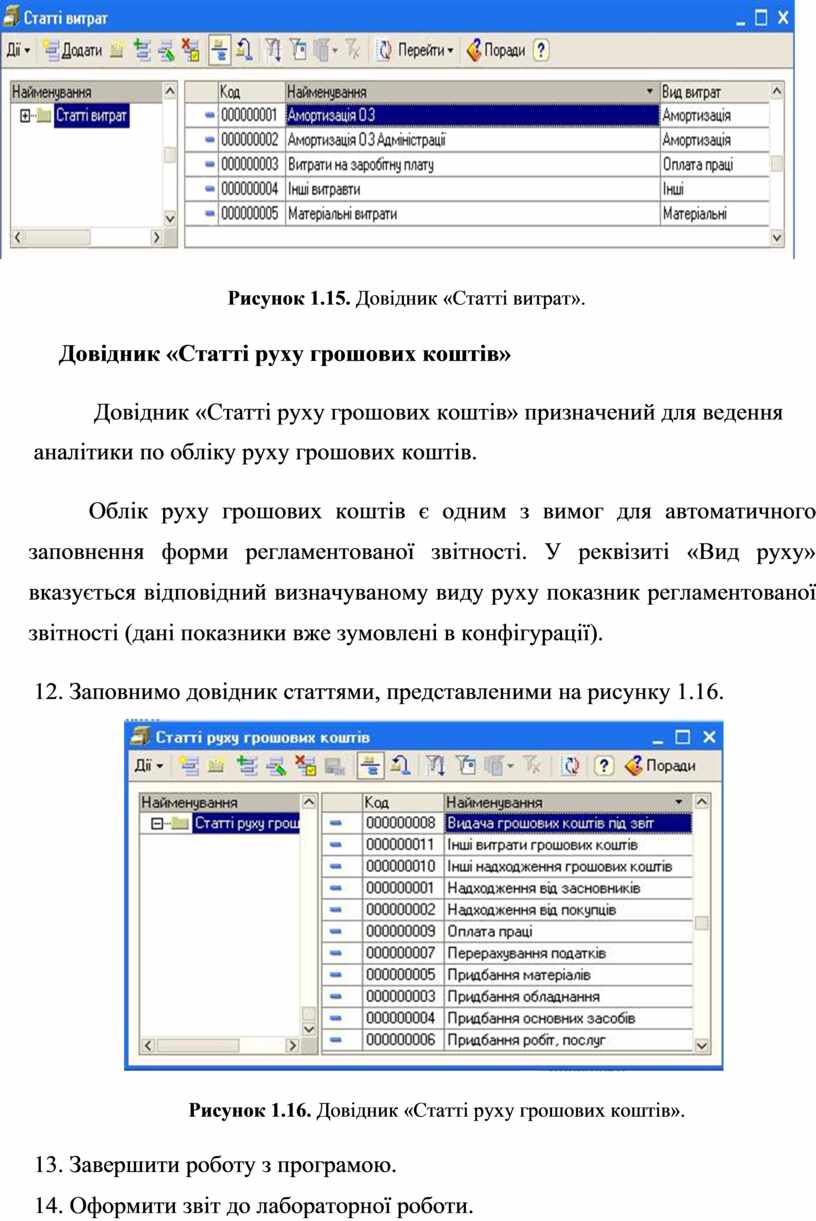Select the Інші витравти row
Viewport: 816px width, 1221px height.
tap(479, 189)
